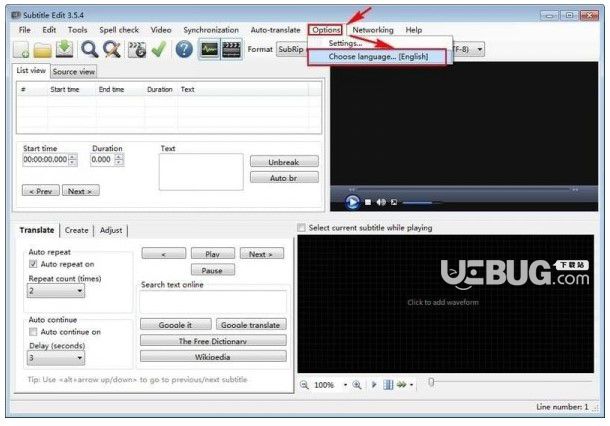The height and width of the screenshot is (426, 610).
Task: Switch to the Source view tab
Action: pyautogui.click(x=74, y=72)
